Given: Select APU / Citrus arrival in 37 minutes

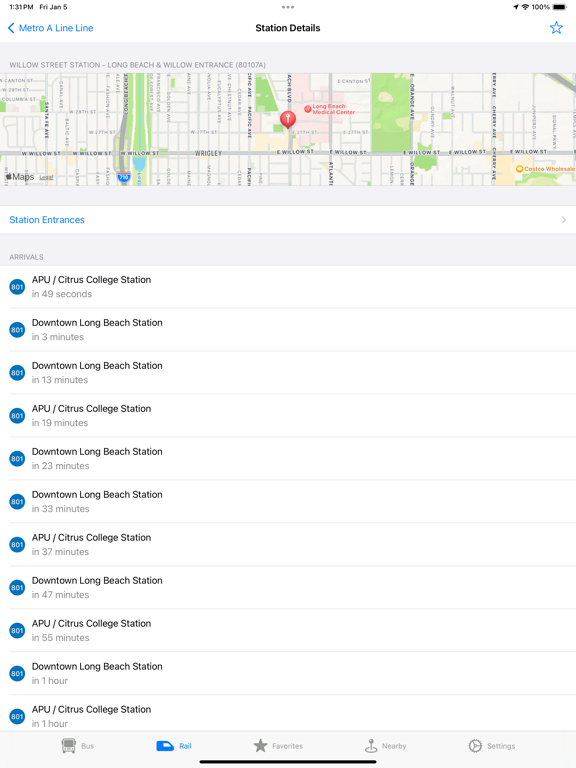Looking at the screenshot, I should [288, 545].
